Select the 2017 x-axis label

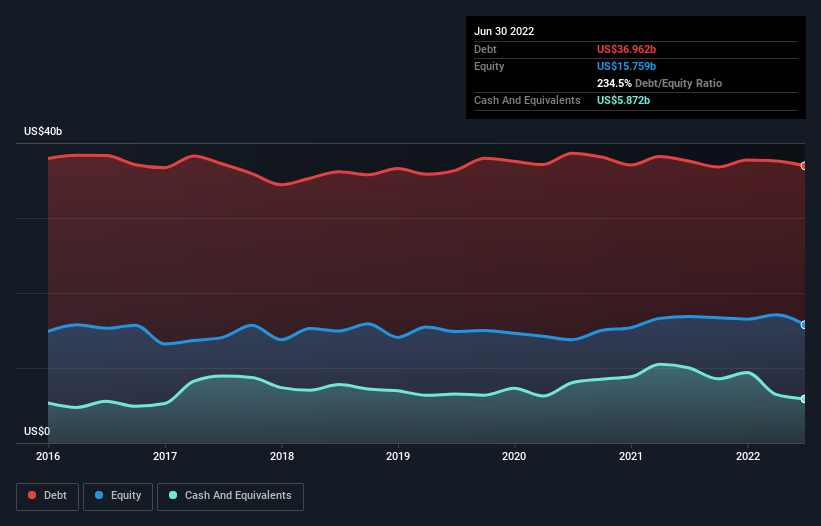point(165,456)
